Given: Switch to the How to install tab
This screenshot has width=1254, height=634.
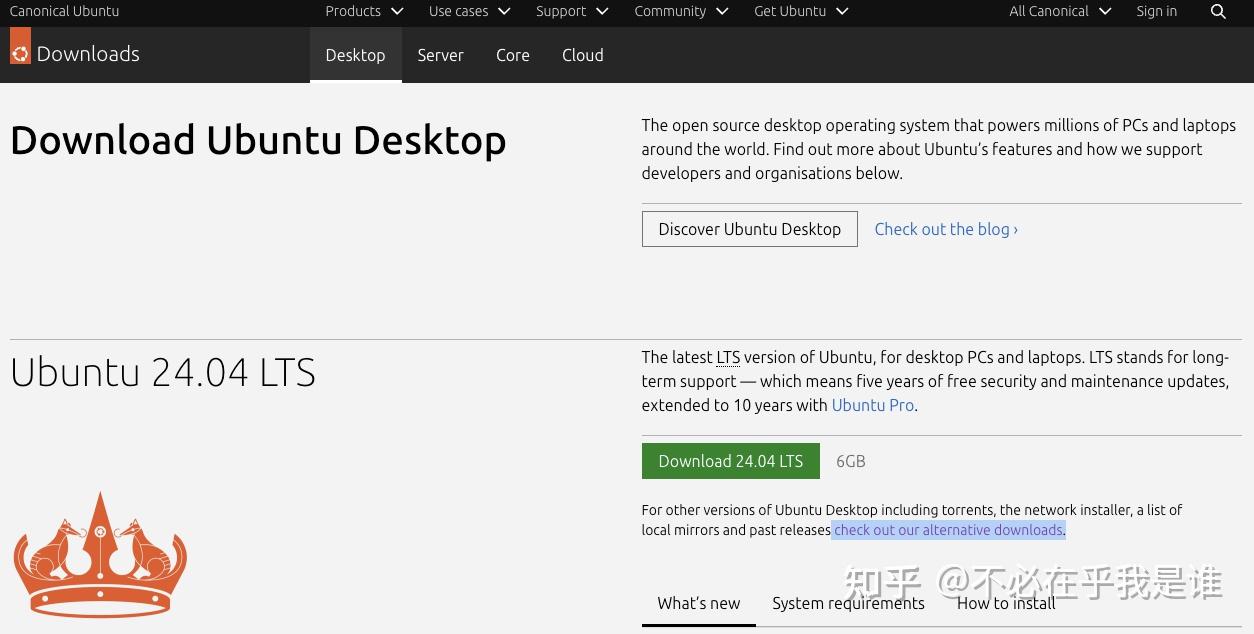Looking at the screenshot, I should click(1006, 603).
